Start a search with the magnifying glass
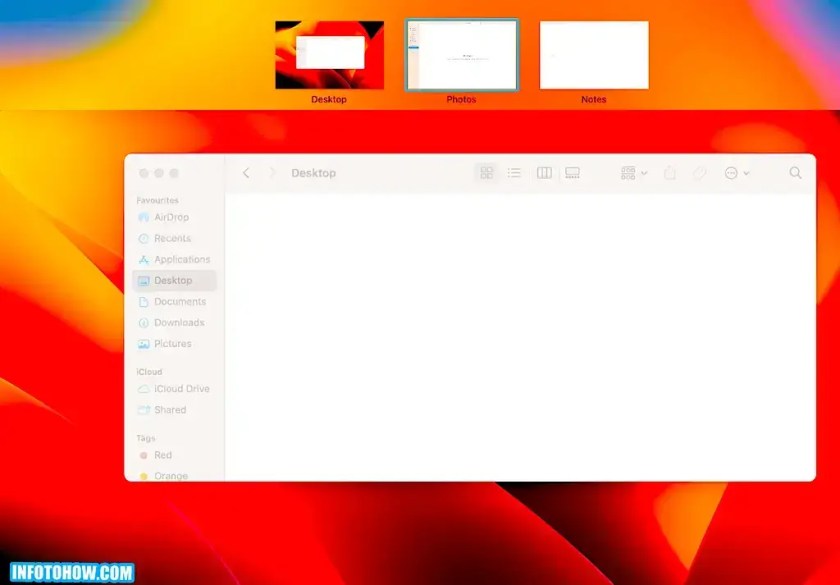 [x=795, y=172]
